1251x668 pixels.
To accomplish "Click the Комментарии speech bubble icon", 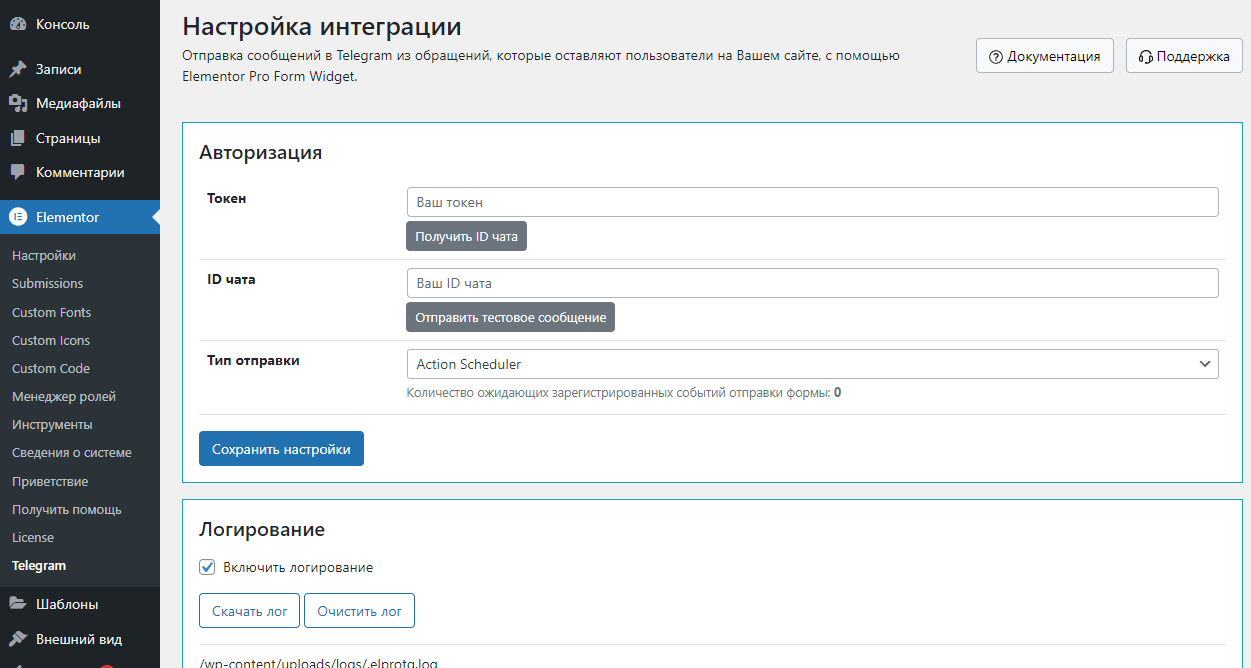I will point(18,172).
